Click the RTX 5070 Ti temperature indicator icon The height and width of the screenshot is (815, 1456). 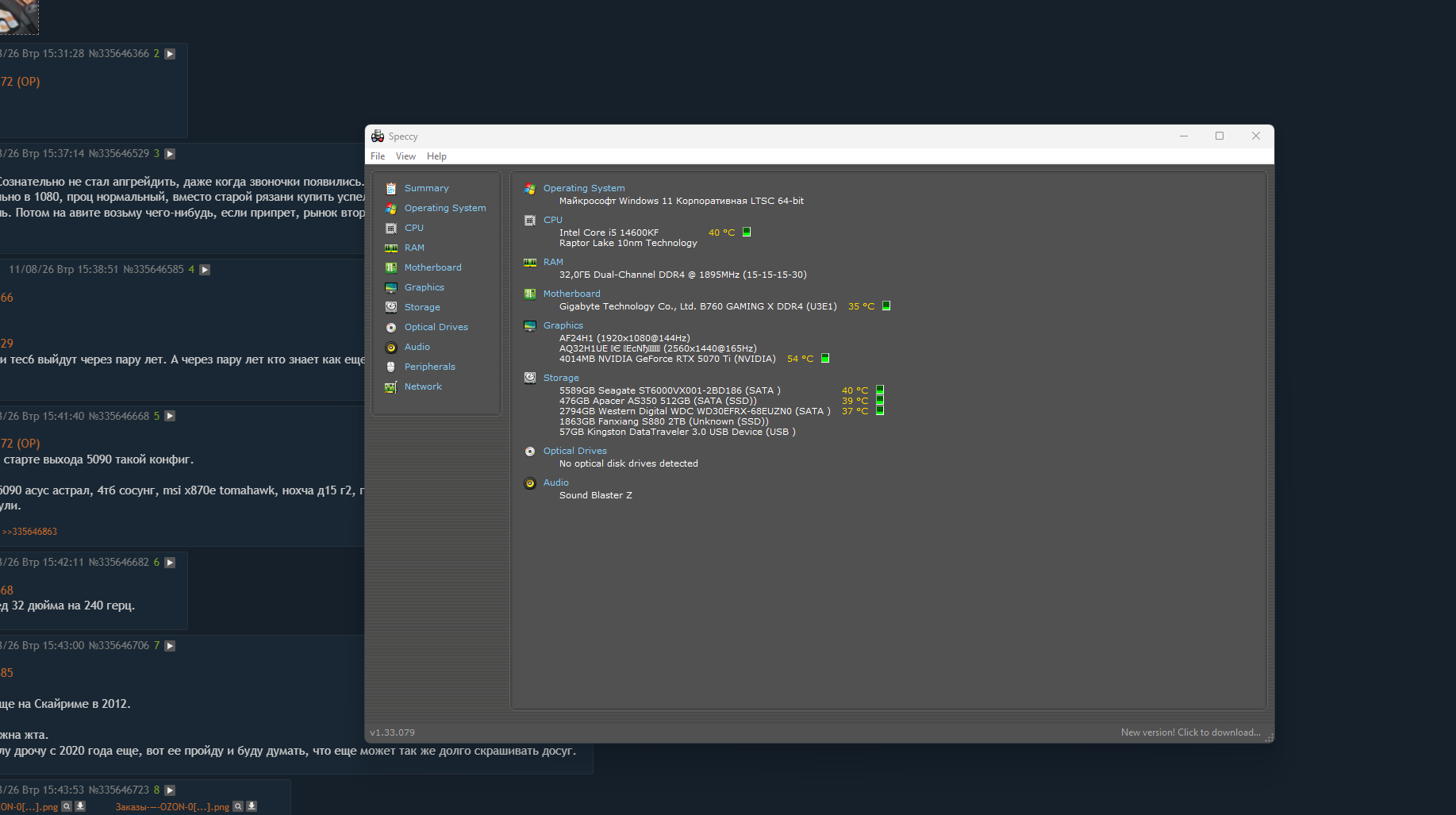pyautogui.click(x=825, y=359)
